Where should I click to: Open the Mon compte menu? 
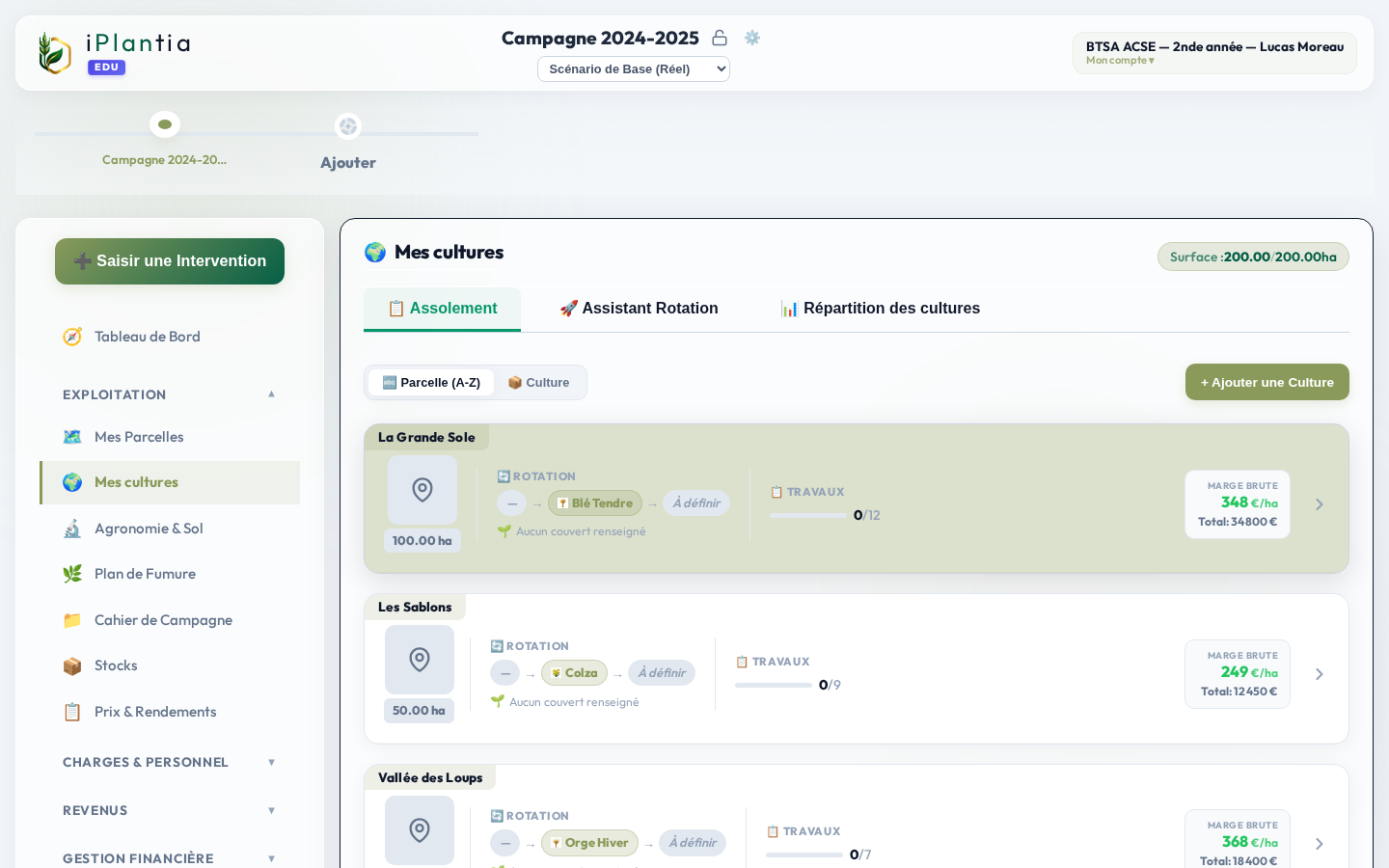1120,61
